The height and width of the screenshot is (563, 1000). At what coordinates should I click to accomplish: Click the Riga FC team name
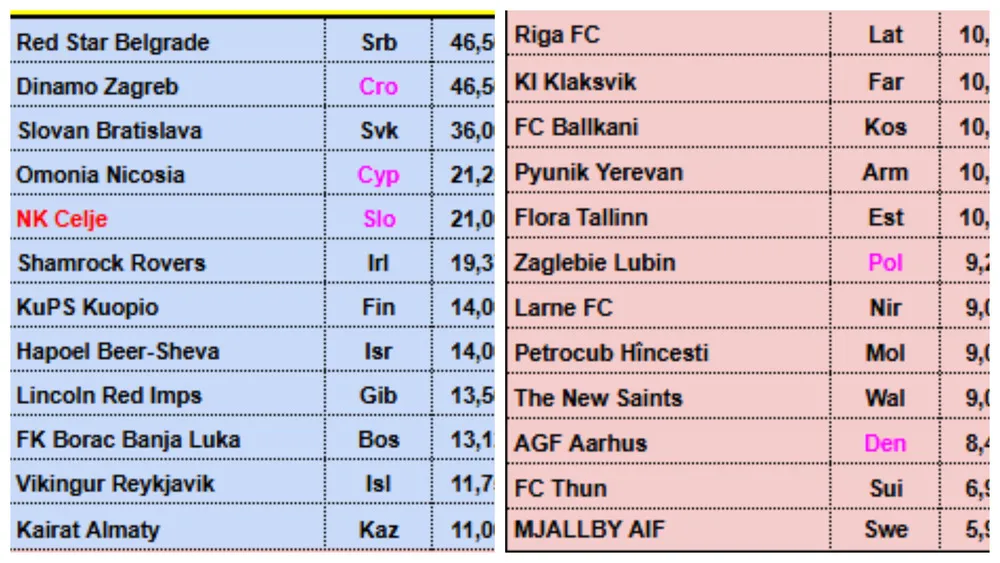(x=557, y=35)
